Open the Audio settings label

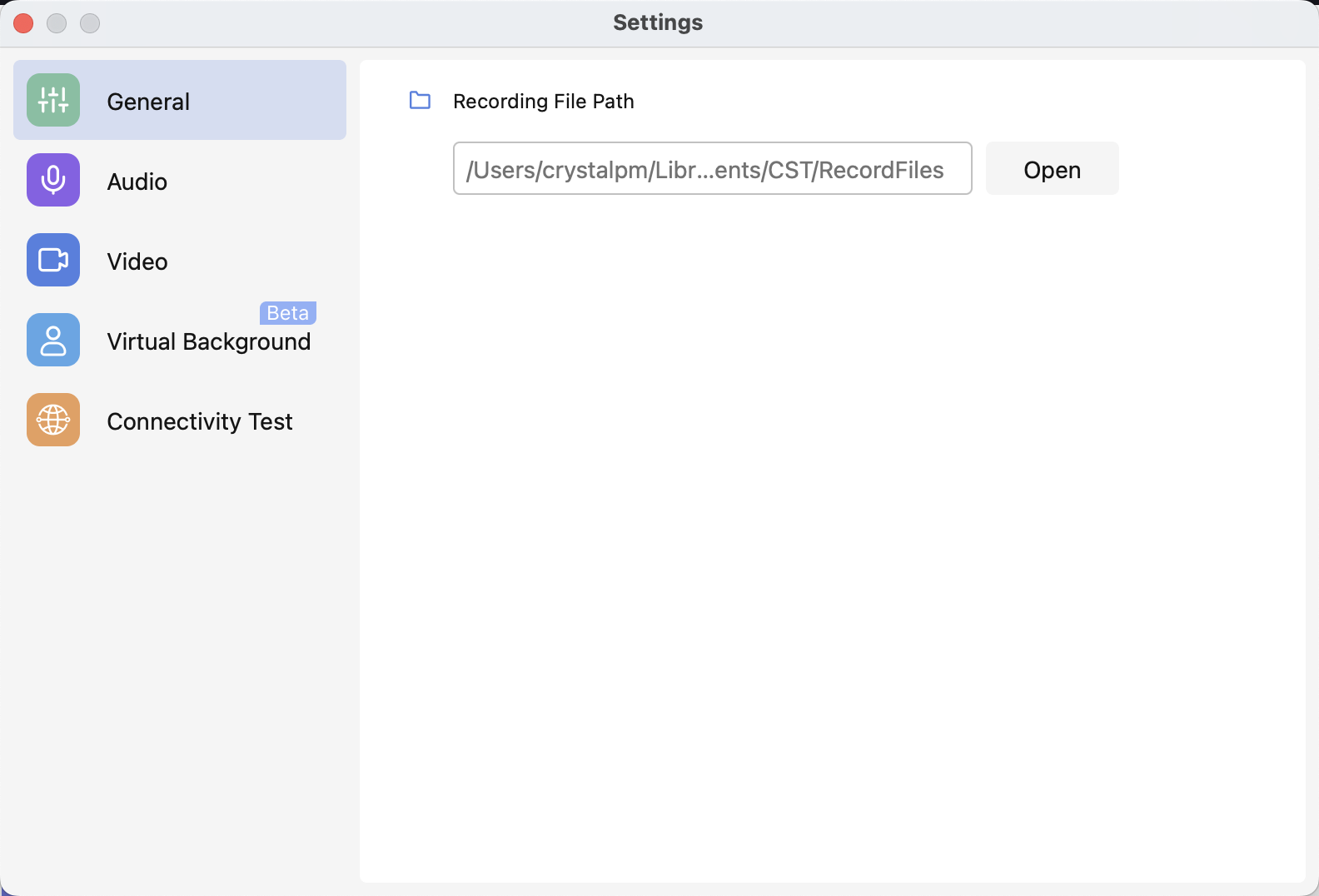(137, 182)
